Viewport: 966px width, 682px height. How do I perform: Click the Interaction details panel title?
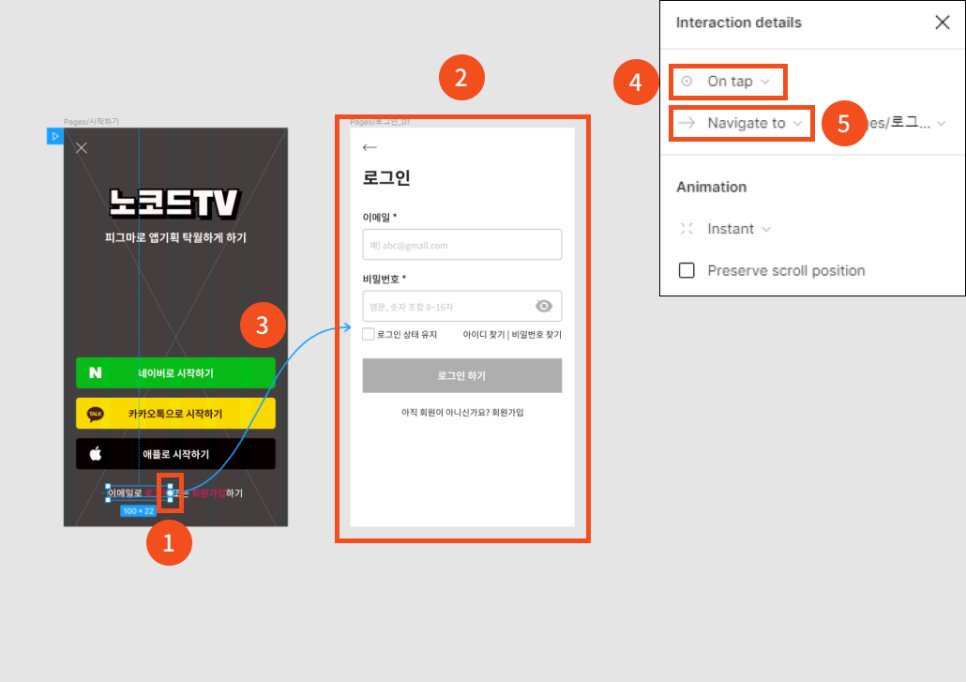pos(739,23)
